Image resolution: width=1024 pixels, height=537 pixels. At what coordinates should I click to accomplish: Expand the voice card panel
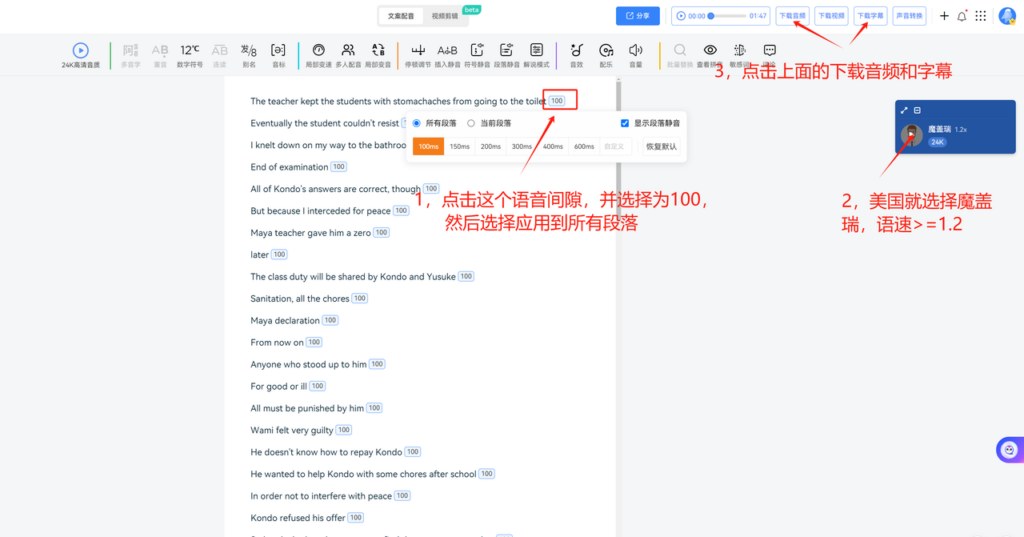[x=904, y=110]
